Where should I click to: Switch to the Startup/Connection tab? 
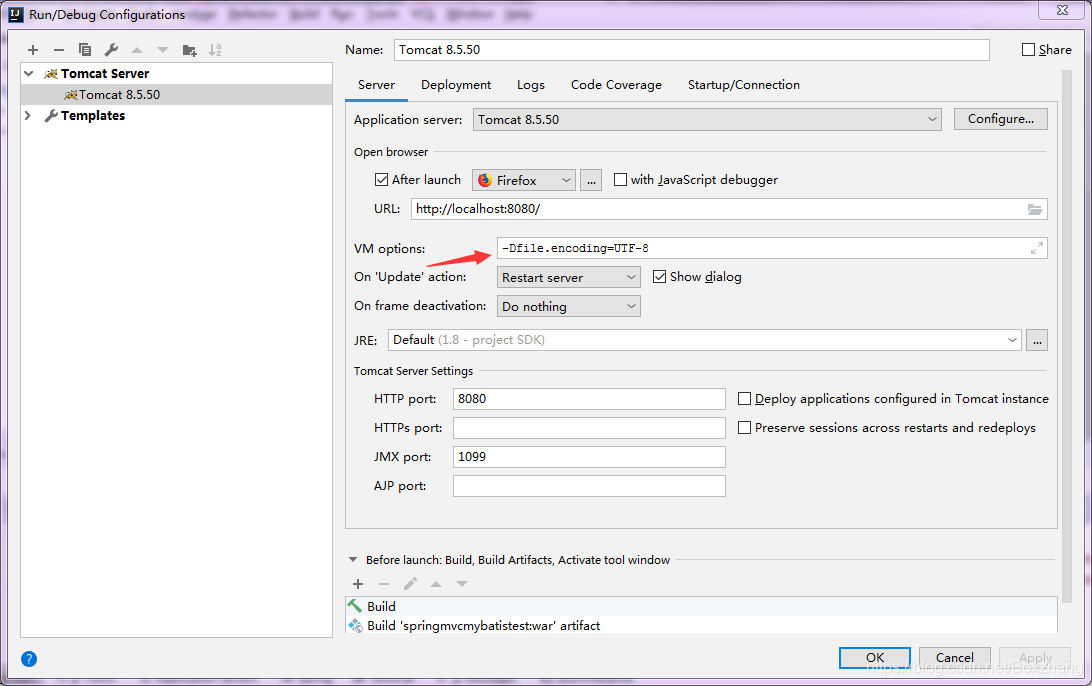(744, 85)
